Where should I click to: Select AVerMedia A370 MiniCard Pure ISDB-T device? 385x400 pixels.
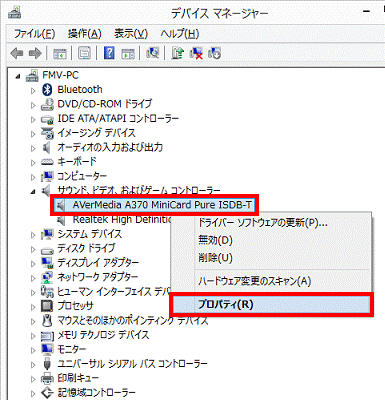(162, 205)
